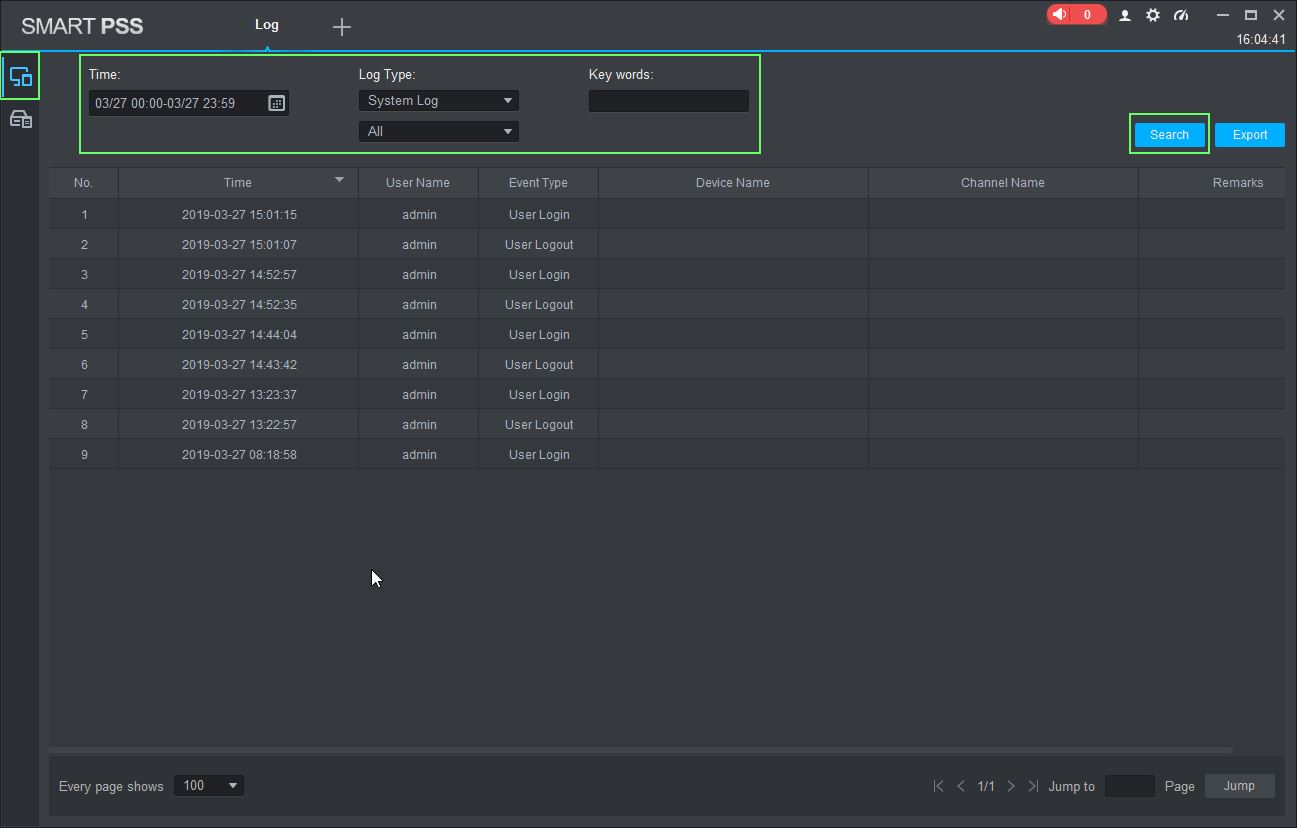This screenshot has width=1297, height=828.
Task: Select log entry 2019-03-27 14:52:35
Action: 667,304
